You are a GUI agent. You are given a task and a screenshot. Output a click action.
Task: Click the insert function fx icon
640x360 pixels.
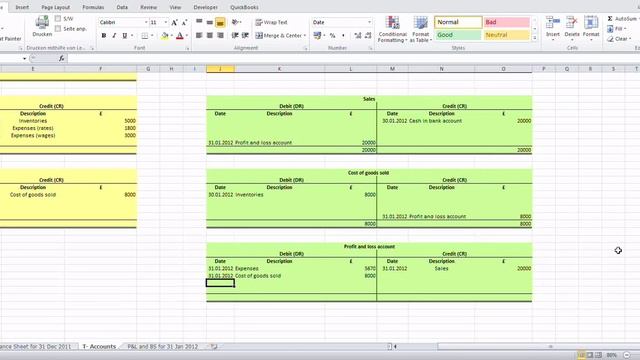tap(61, 59)
